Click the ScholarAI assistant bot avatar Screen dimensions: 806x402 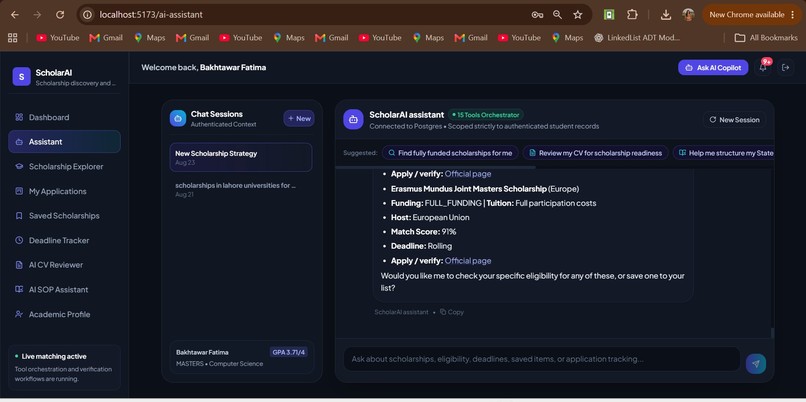click(353, 119)
